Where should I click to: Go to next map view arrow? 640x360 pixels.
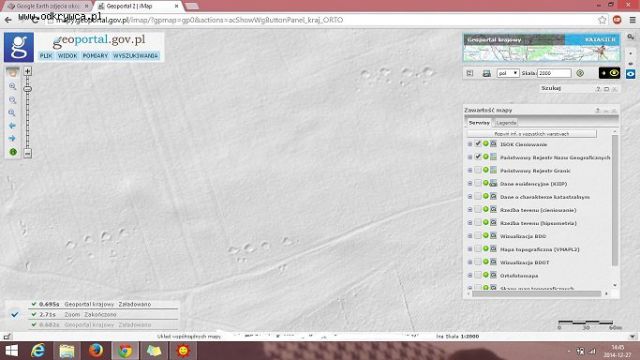12,139
